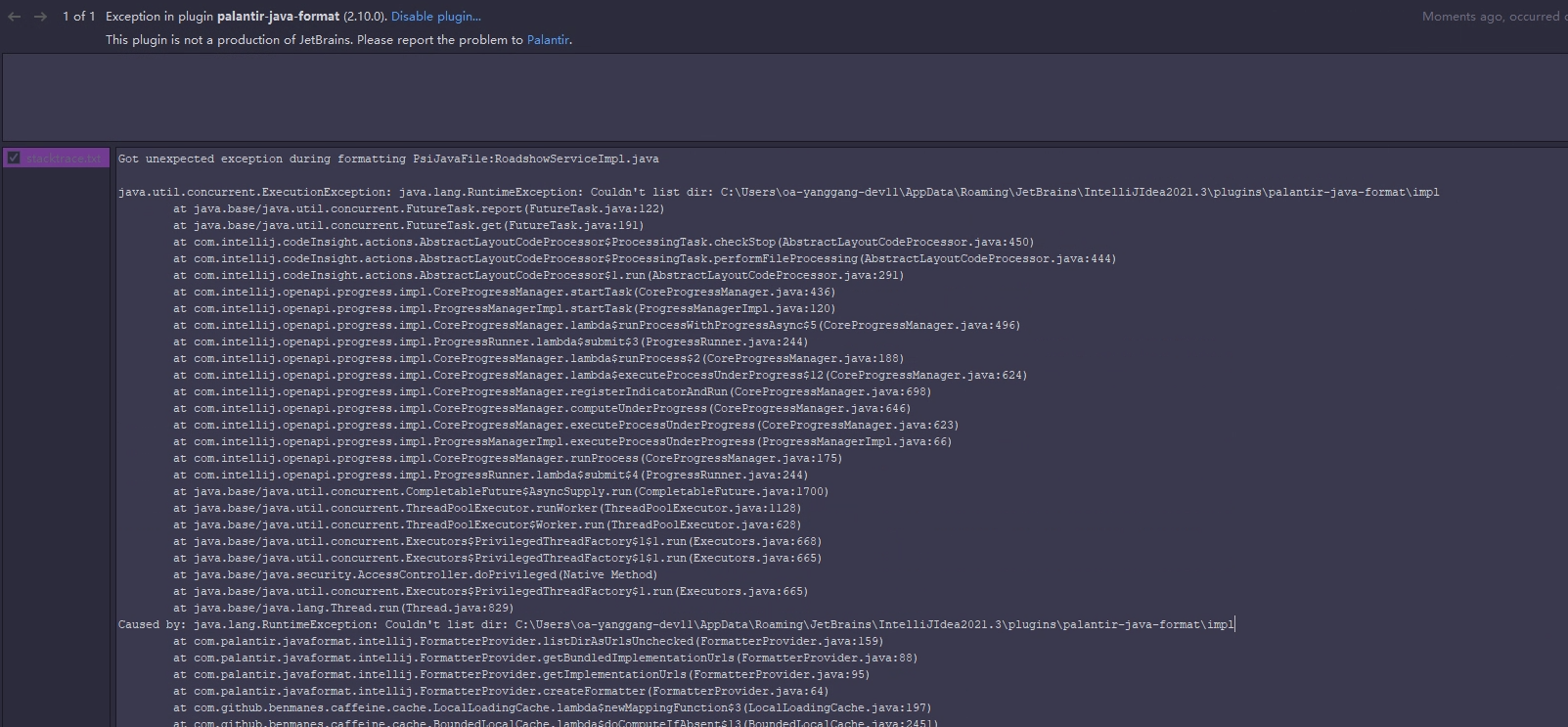Go to the previous error with back arrow

[x=14, y=17]
